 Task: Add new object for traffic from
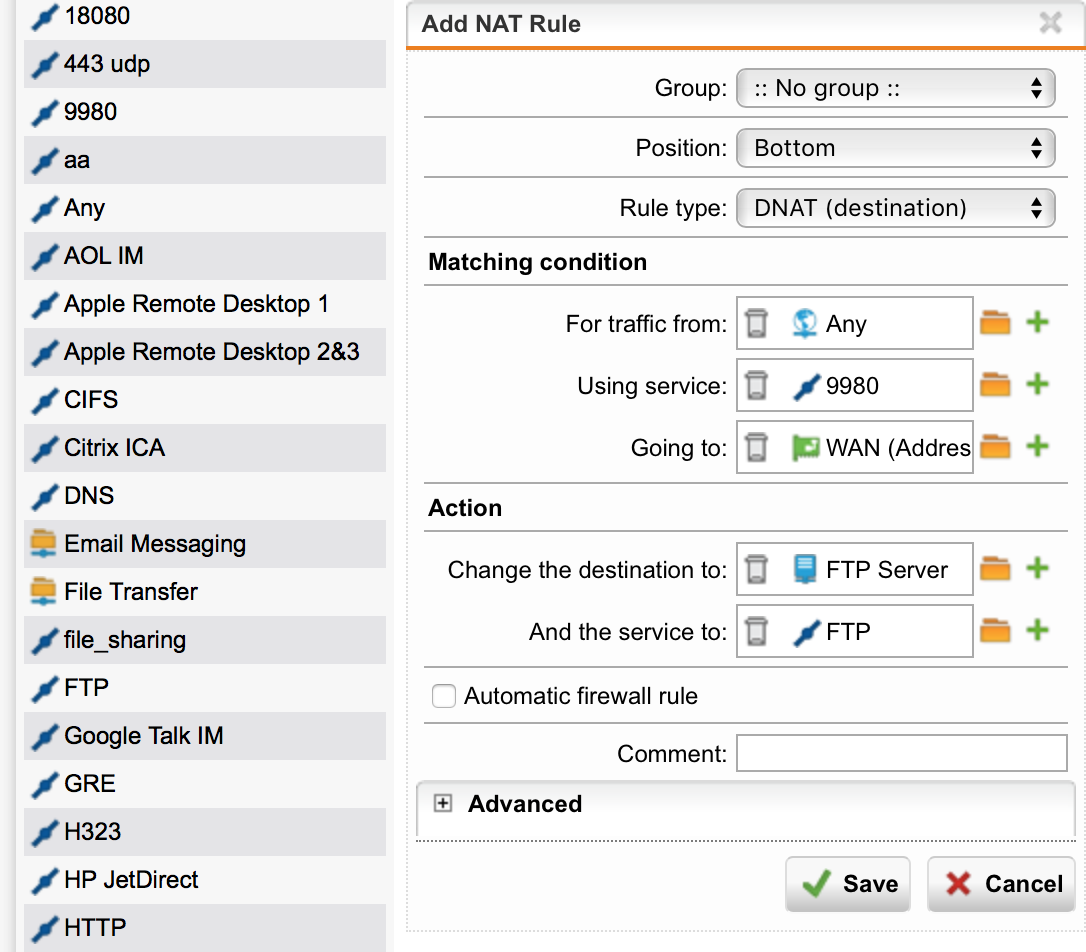(x=1038, y=322)
